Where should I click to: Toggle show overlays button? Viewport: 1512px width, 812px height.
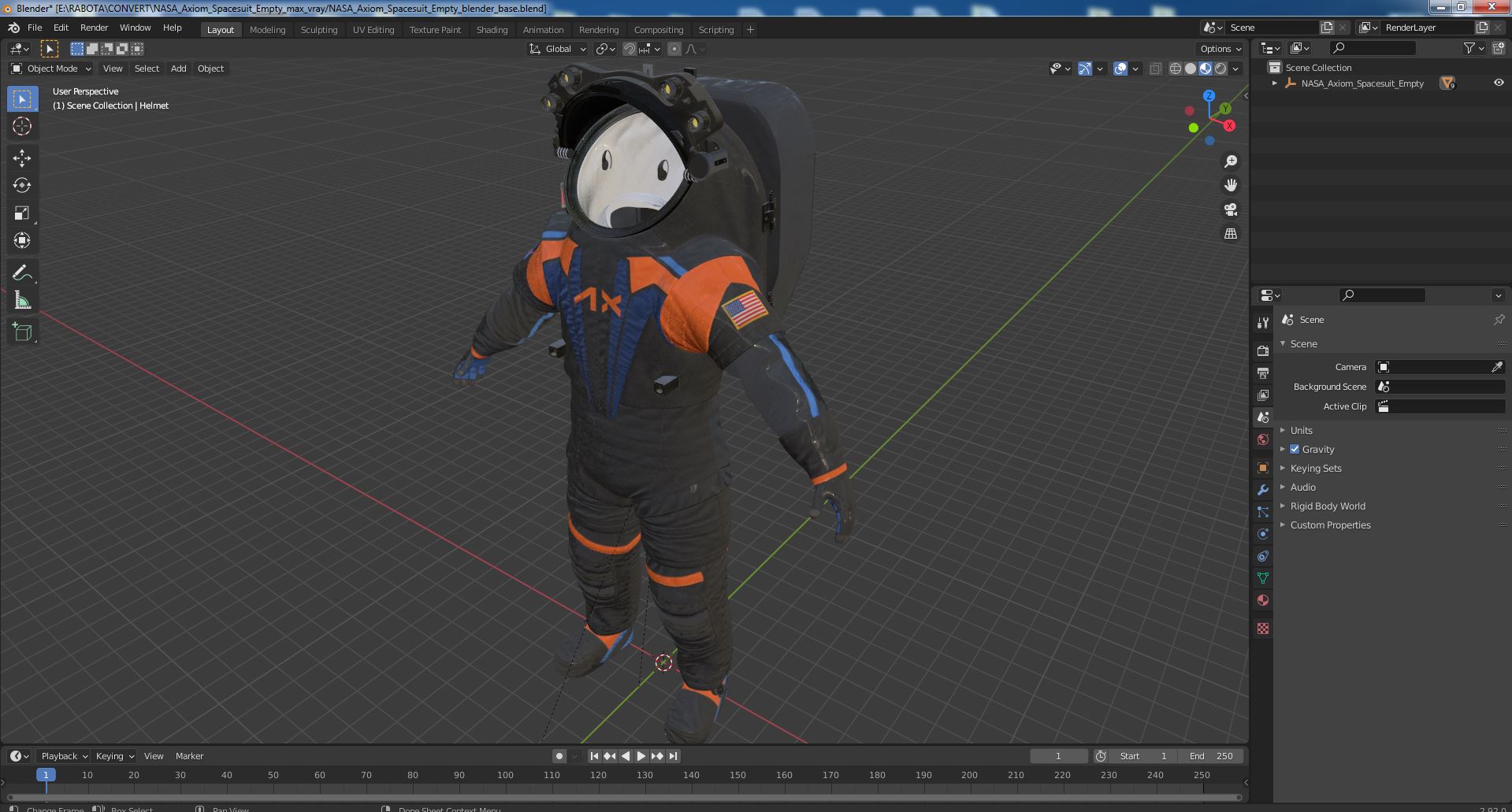[x=1120, y=69]
